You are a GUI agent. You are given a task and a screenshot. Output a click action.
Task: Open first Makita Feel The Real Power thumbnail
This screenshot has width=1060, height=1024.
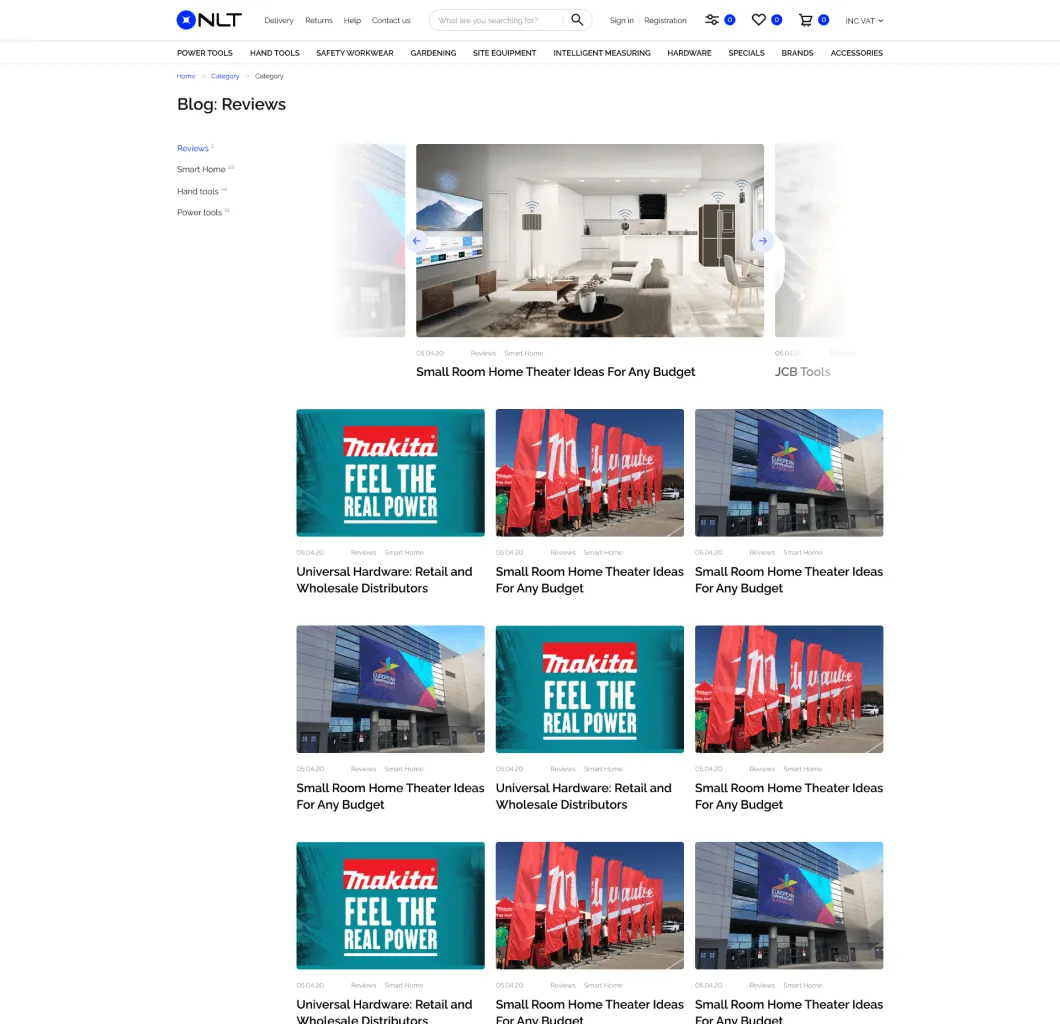pyautogui.click(x=390, y=473)
